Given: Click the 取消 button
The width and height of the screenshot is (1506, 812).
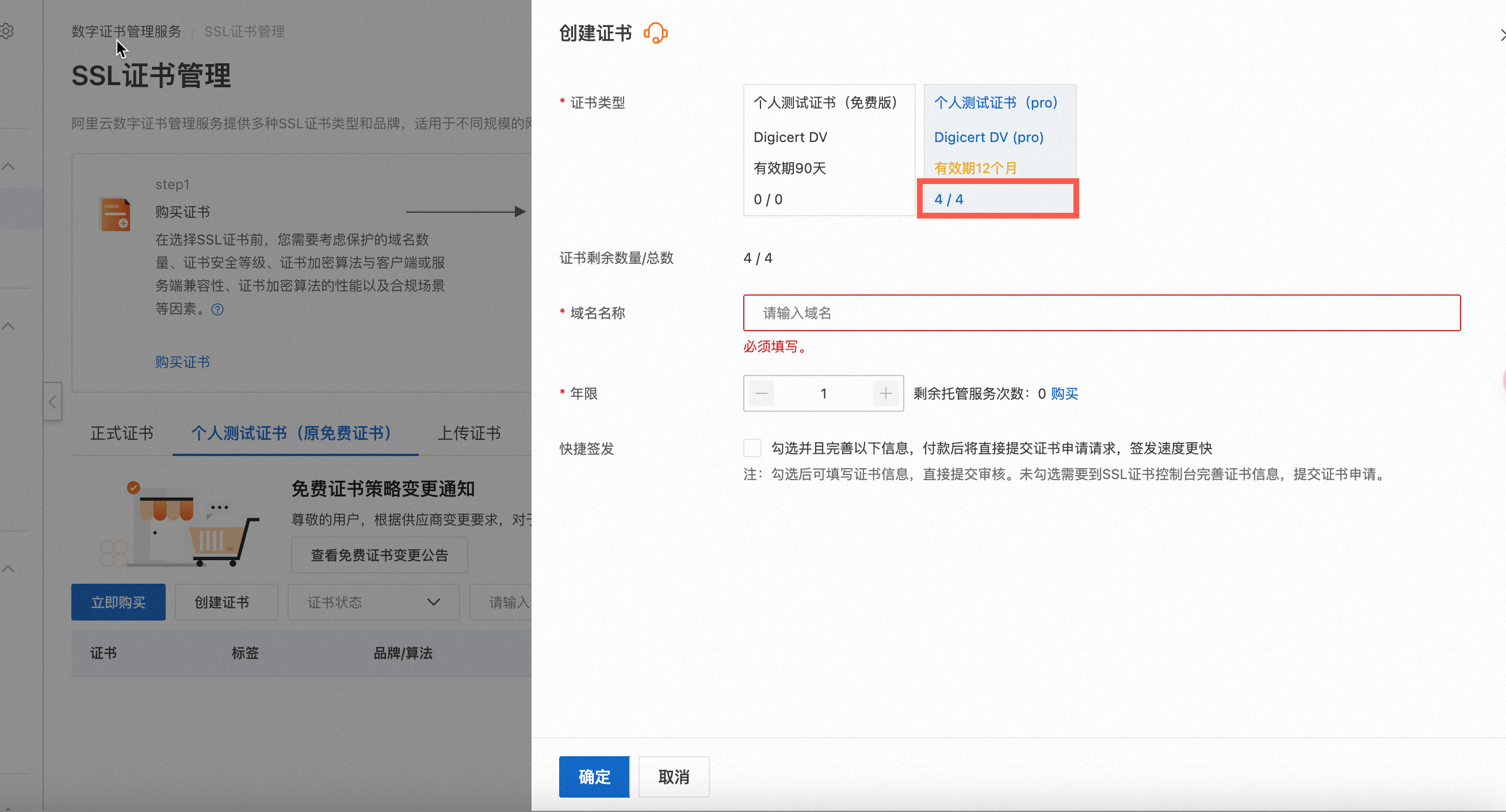Looking at the screenshot, I should click(x=674, y=776).
